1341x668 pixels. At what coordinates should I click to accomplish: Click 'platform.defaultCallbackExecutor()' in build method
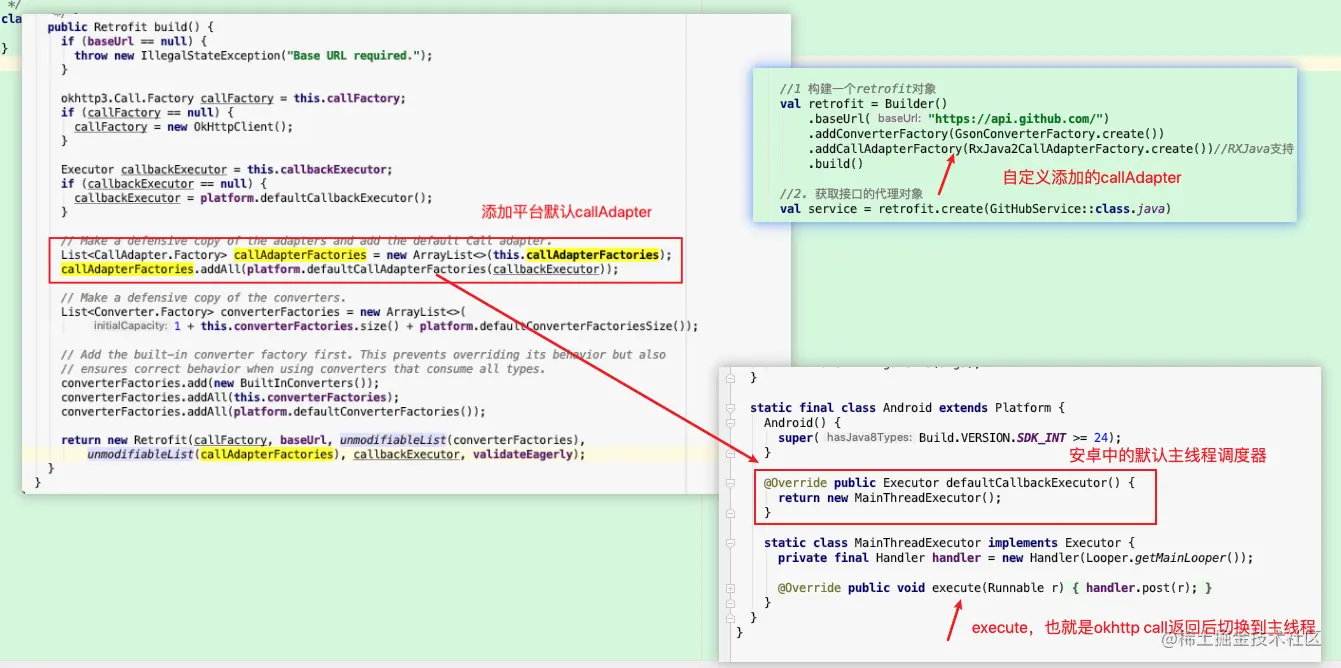(308, 198)
